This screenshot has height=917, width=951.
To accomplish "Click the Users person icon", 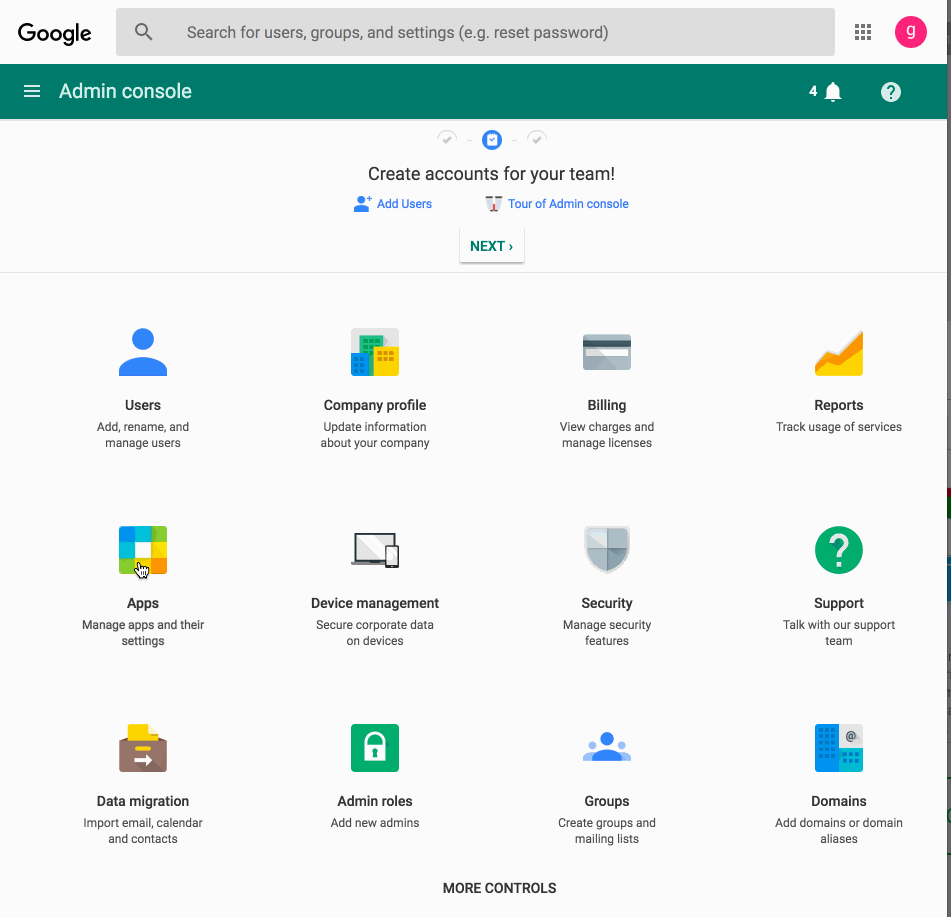I will pyautogui.click(x=143, y=352).
